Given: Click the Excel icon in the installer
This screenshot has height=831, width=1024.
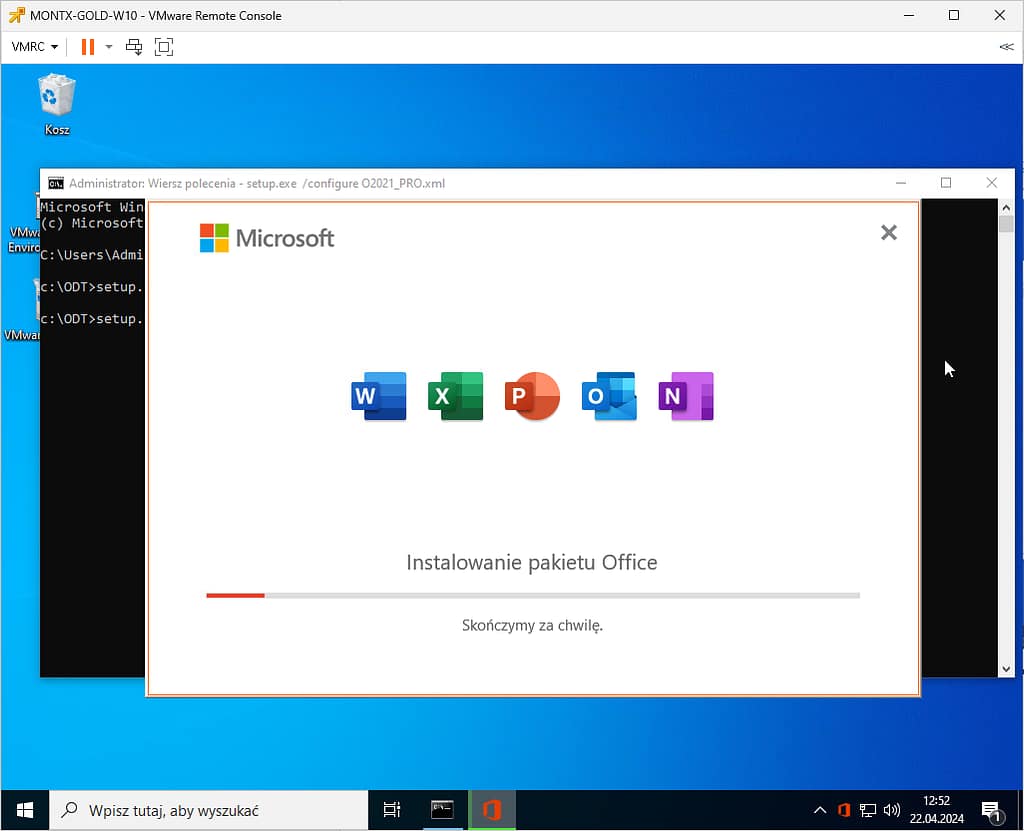Looking at the screenshot, I should 456,396.
